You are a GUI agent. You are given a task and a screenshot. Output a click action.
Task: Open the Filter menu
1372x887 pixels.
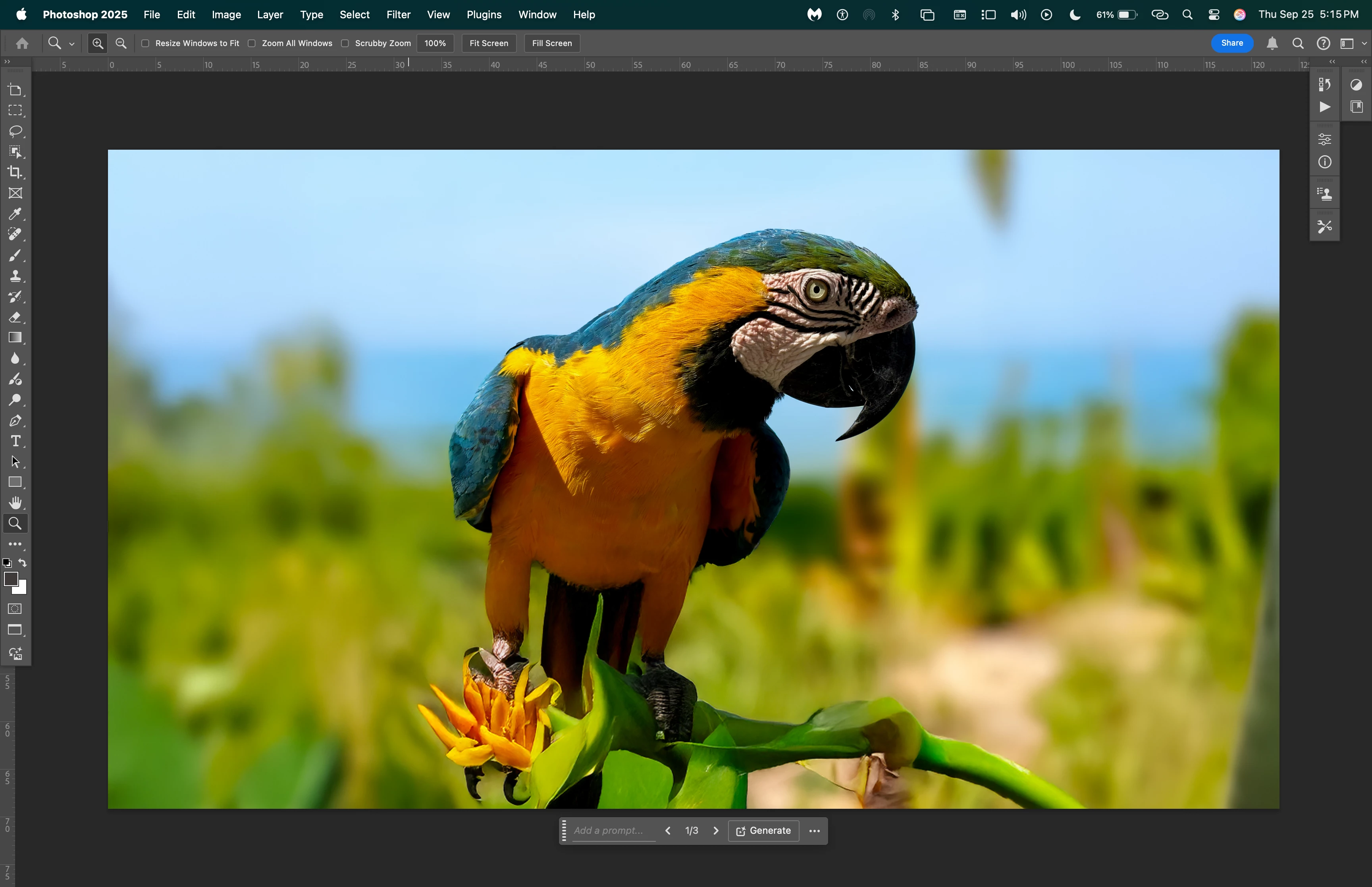click(x=398, y=14)
